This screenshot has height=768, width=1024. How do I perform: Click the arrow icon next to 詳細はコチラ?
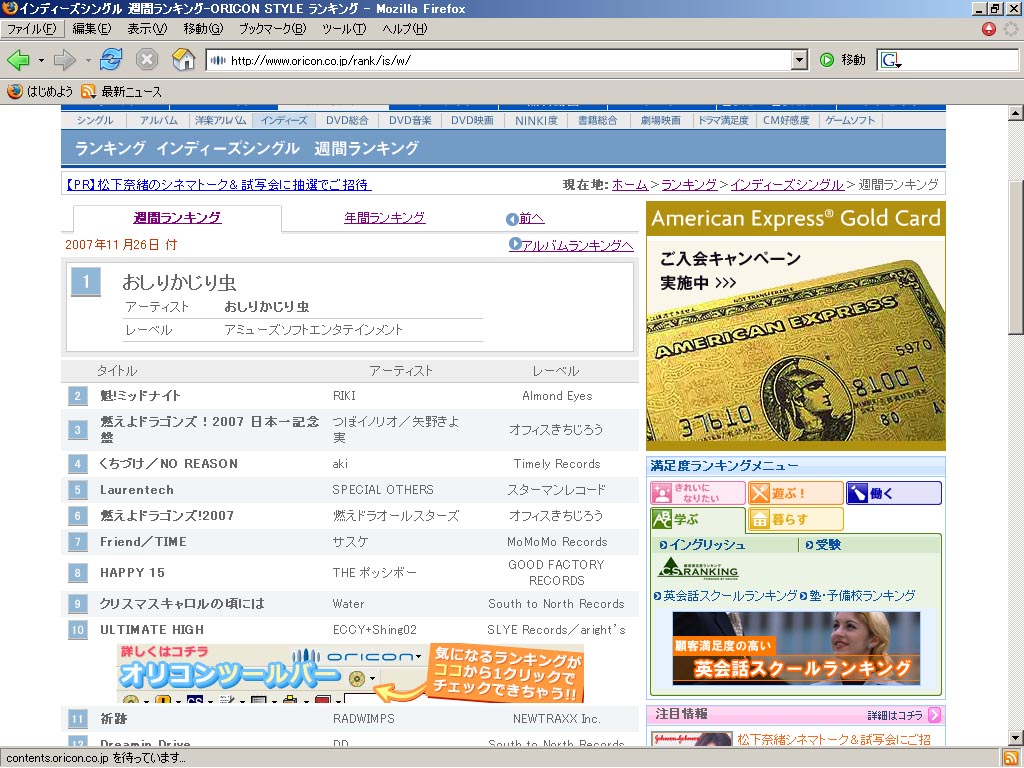[x=935, y=715]
